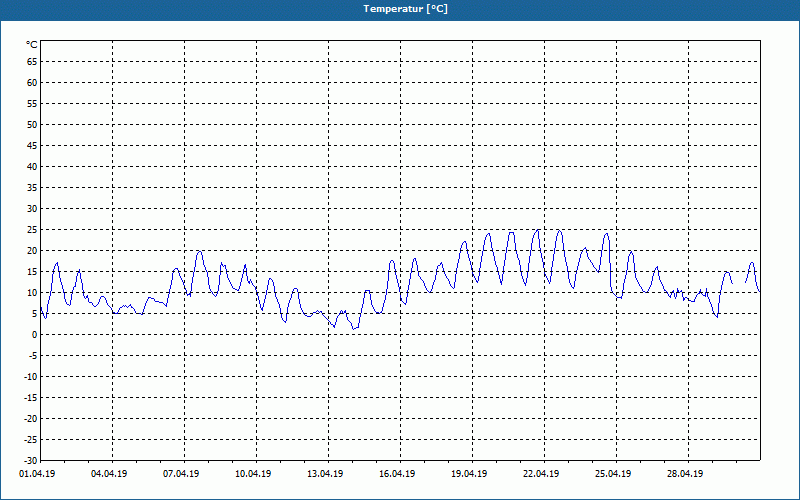800x500 pixels.
Task: Click the °C unit label on the axis
Action: (32, 45)
